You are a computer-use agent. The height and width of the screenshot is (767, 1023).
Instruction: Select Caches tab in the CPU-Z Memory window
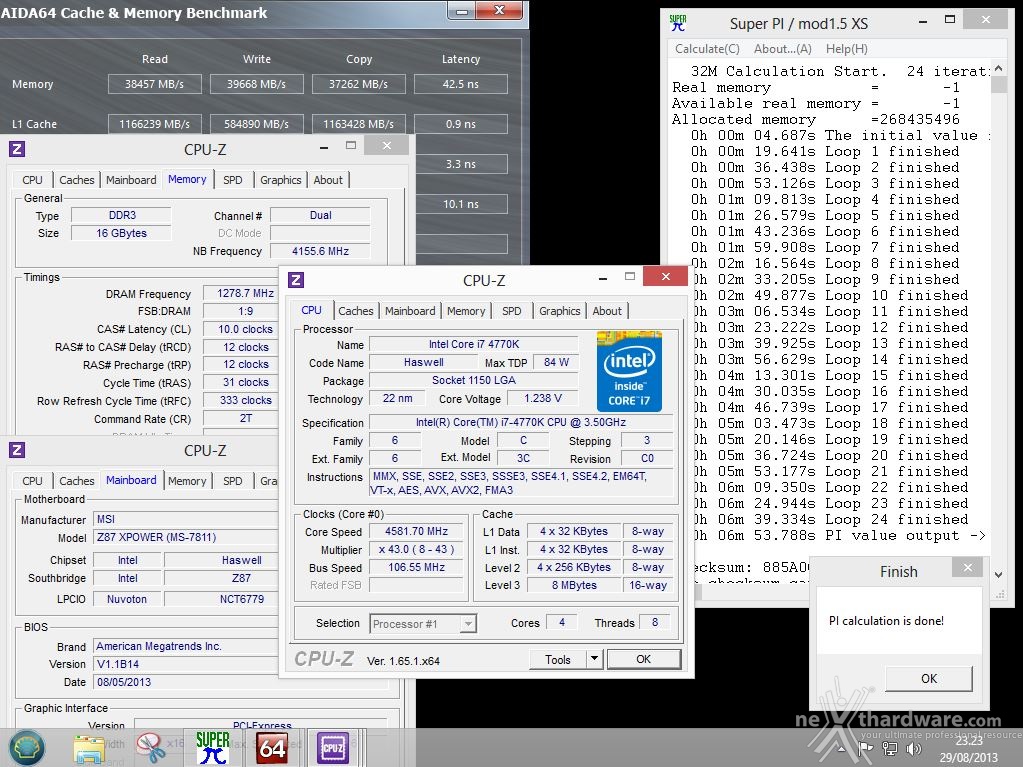pyautogui.click(x=76, y=180)
